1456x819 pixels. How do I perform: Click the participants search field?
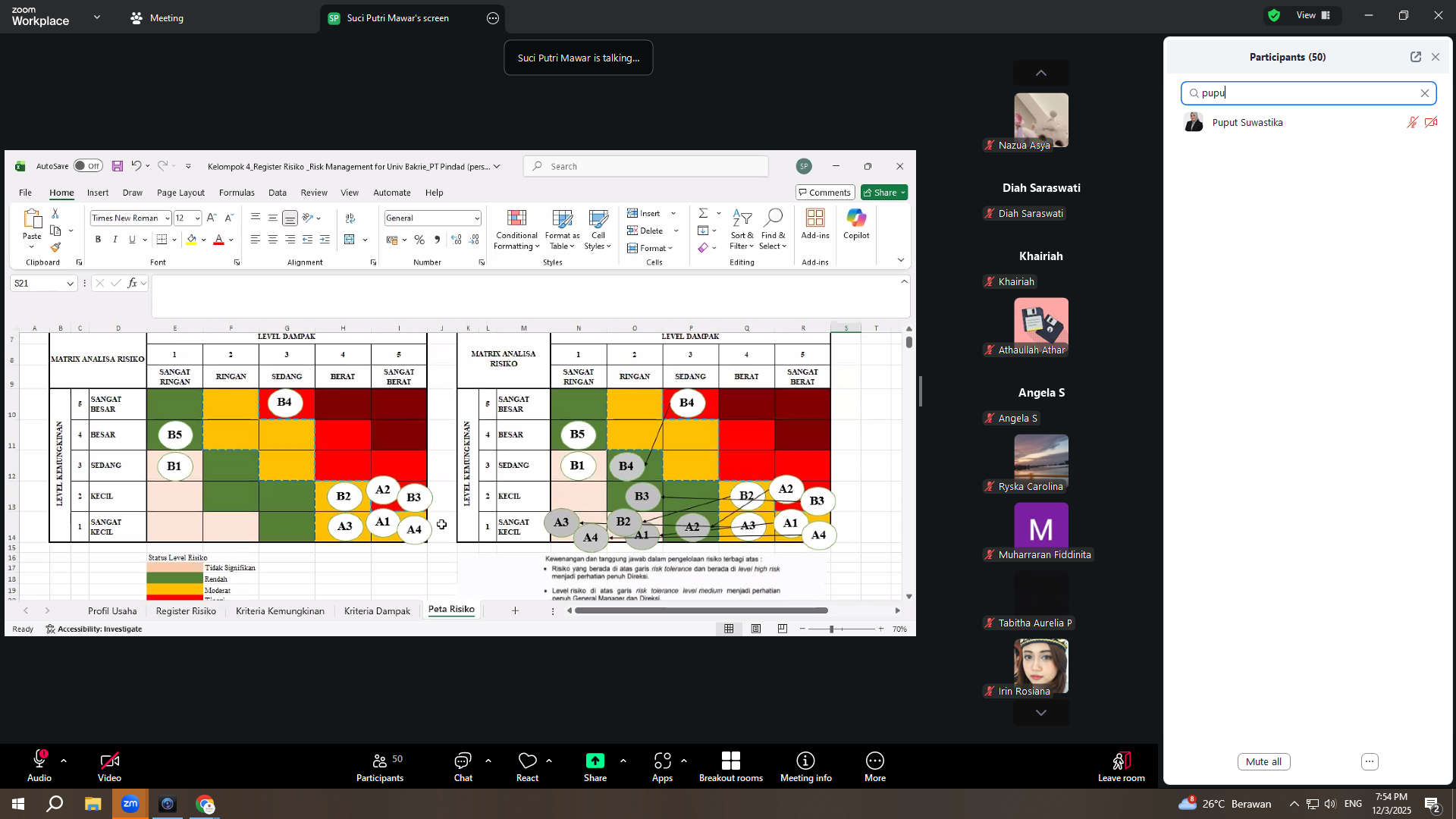pos(1308,93)
